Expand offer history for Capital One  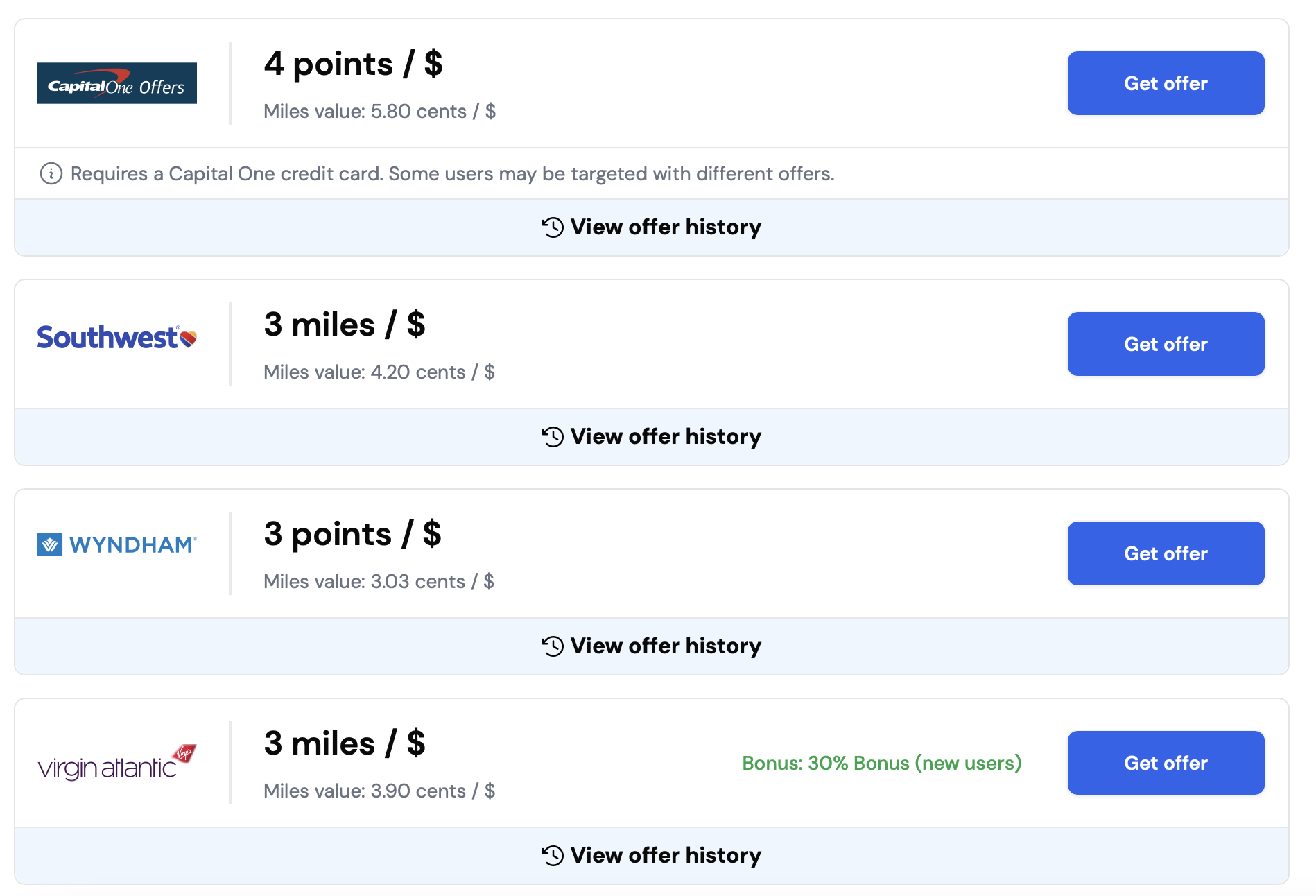[666, 227]
